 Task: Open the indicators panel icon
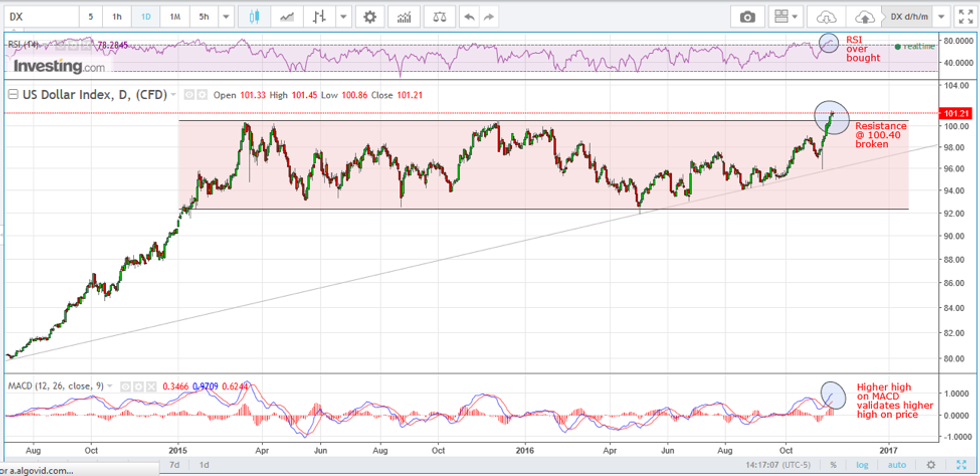coord(405,17)
